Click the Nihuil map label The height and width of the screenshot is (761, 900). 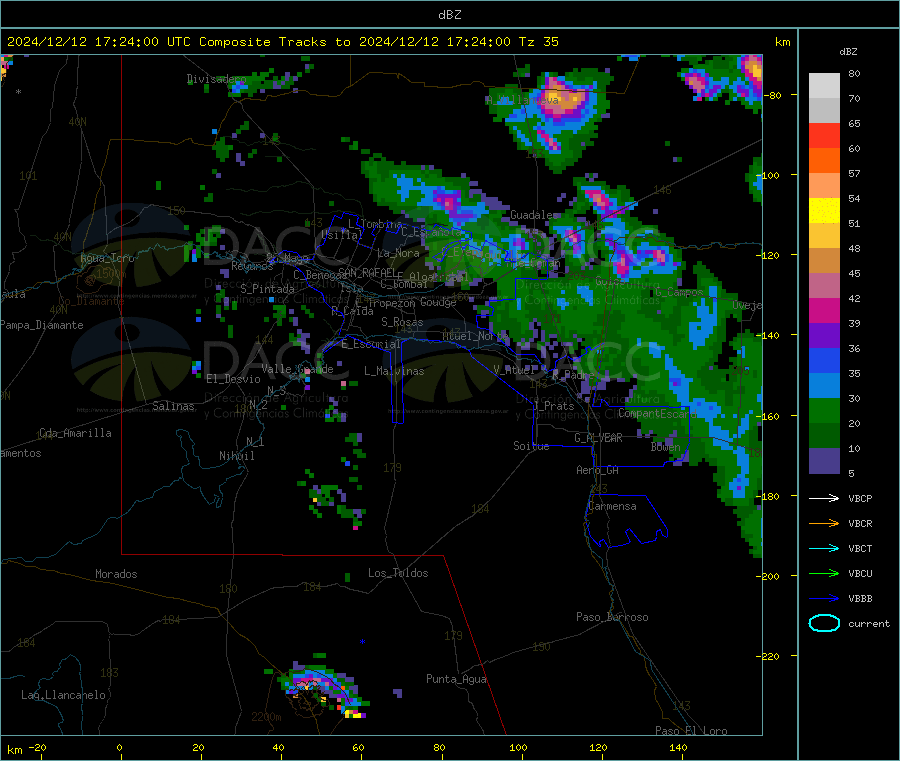[x=236, y=456]
